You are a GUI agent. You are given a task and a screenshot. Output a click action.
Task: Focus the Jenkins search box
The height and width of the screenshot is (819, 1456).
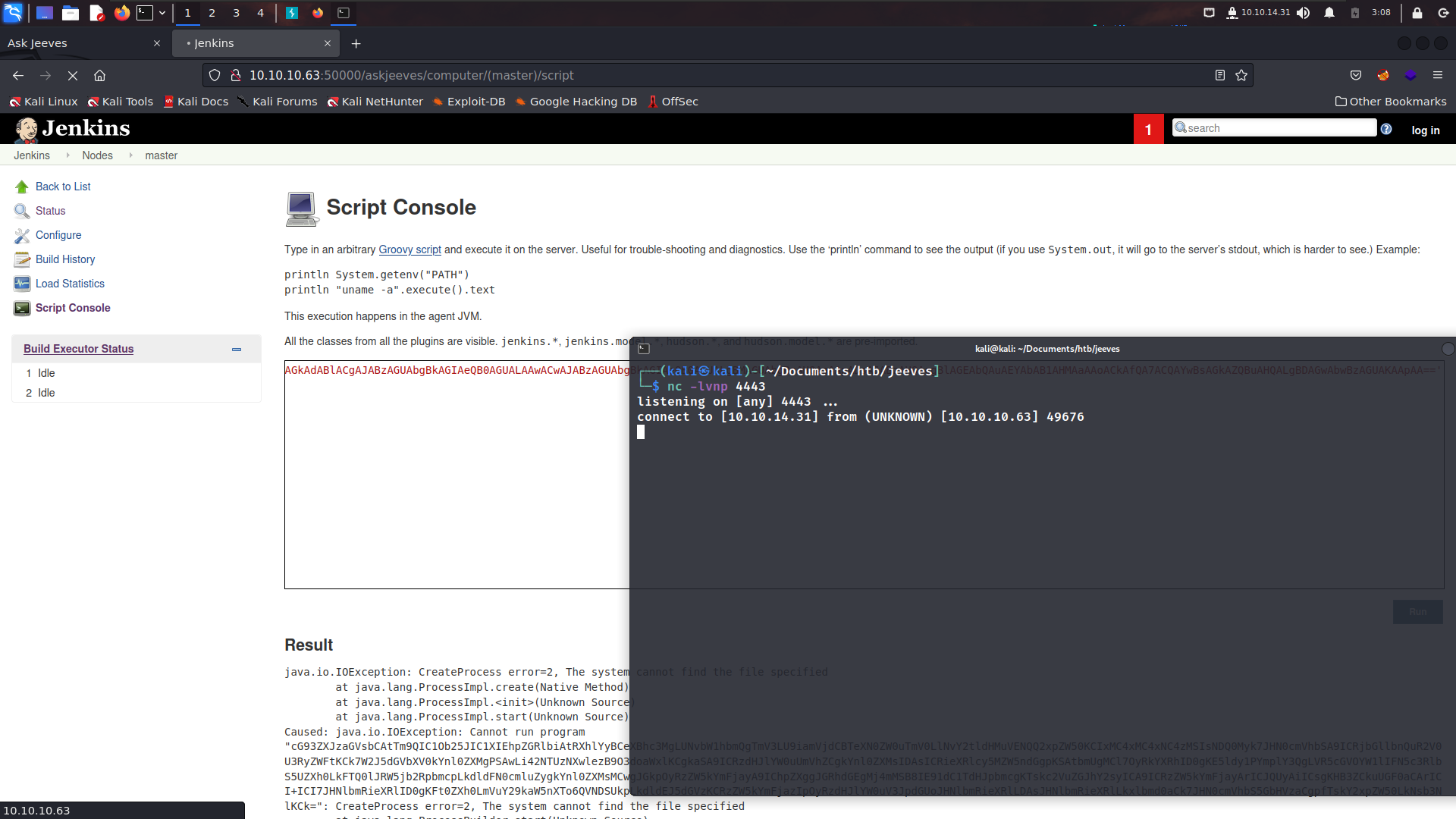point(1274,128)
